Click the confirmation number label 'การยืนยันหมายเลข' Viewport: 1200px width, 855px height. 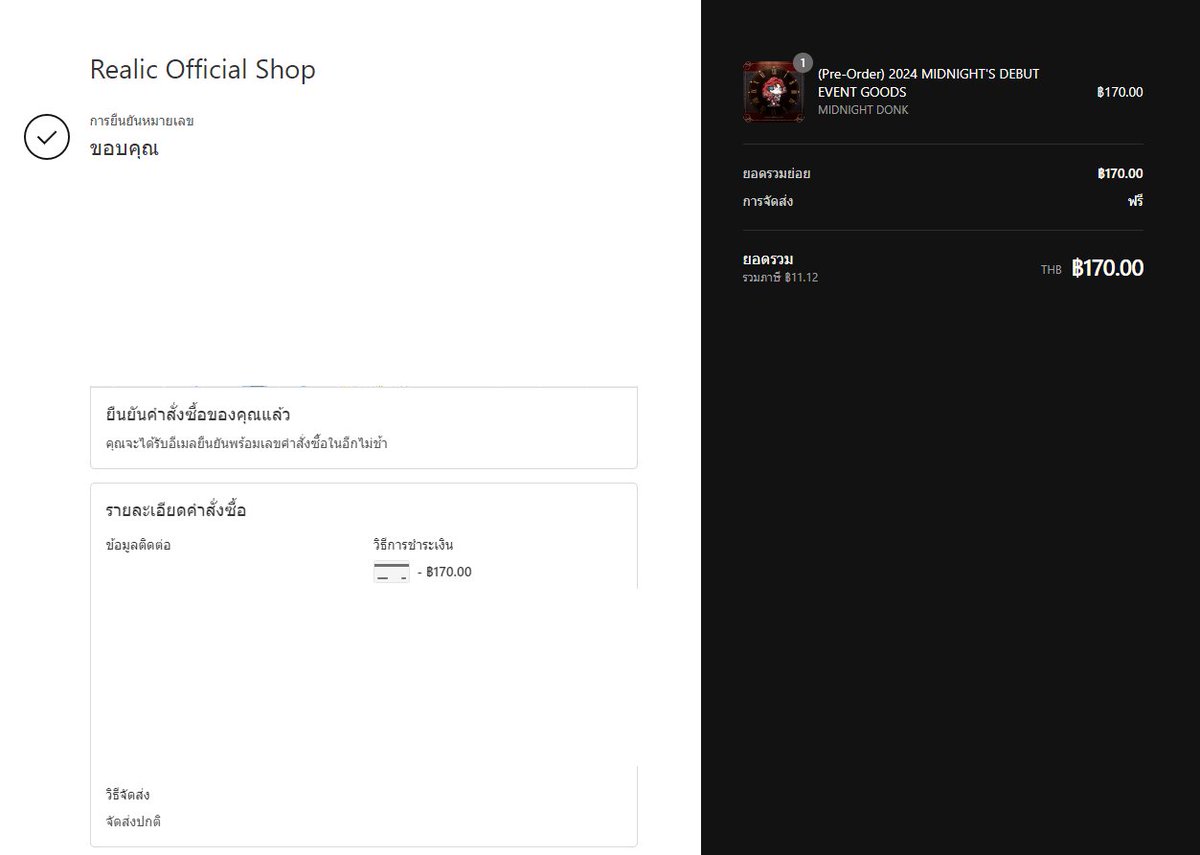pyautogui.click(x=141, y=121)
